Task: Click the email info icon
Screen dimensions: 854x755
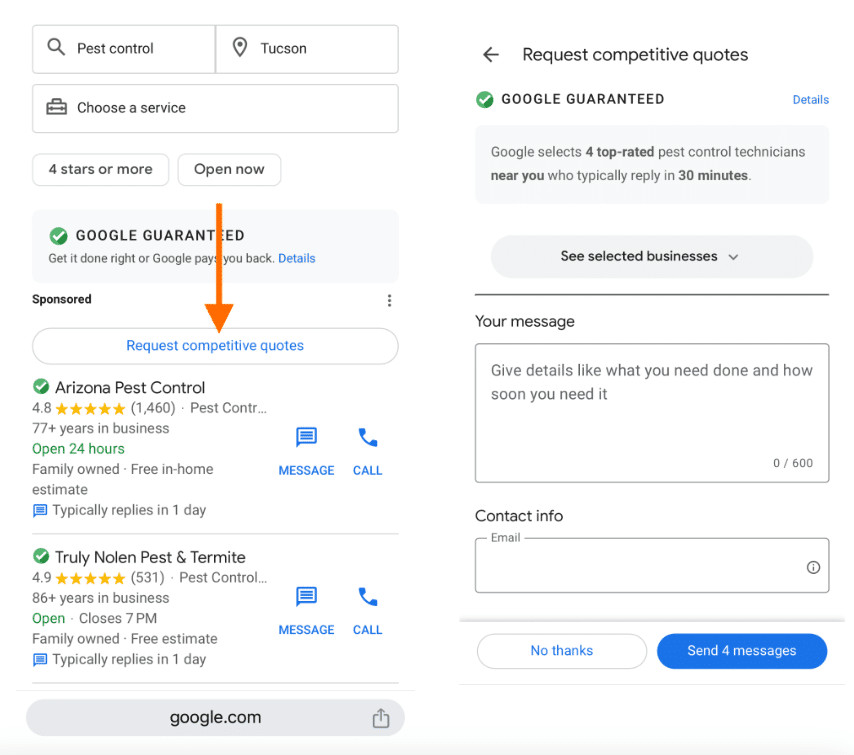Action: tap(813, 567)
